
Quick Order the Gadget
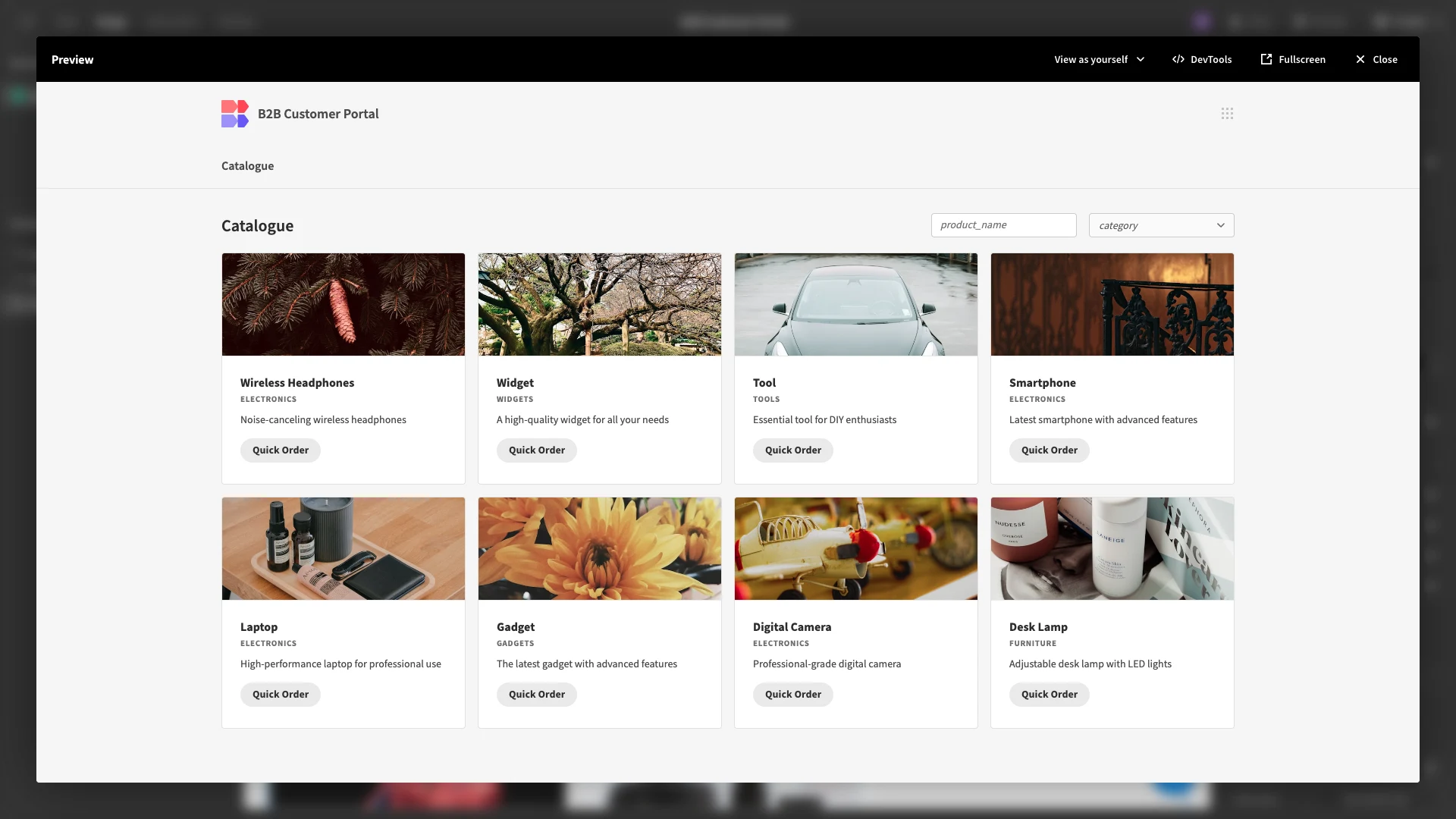tap(537, 695)
